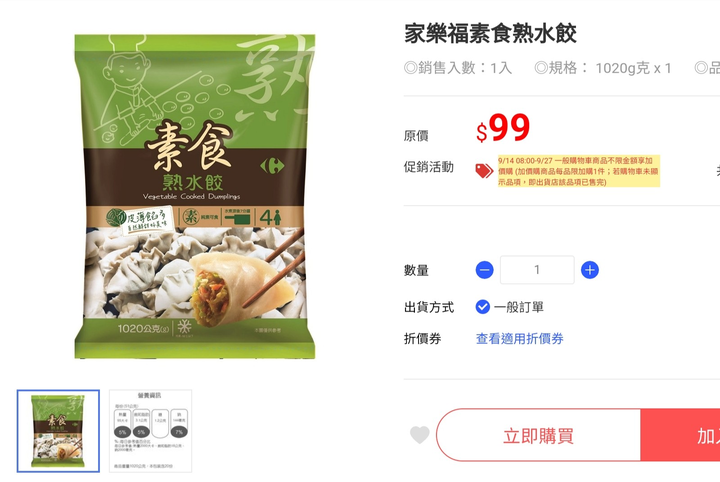Click the minus quantity button

484,270
